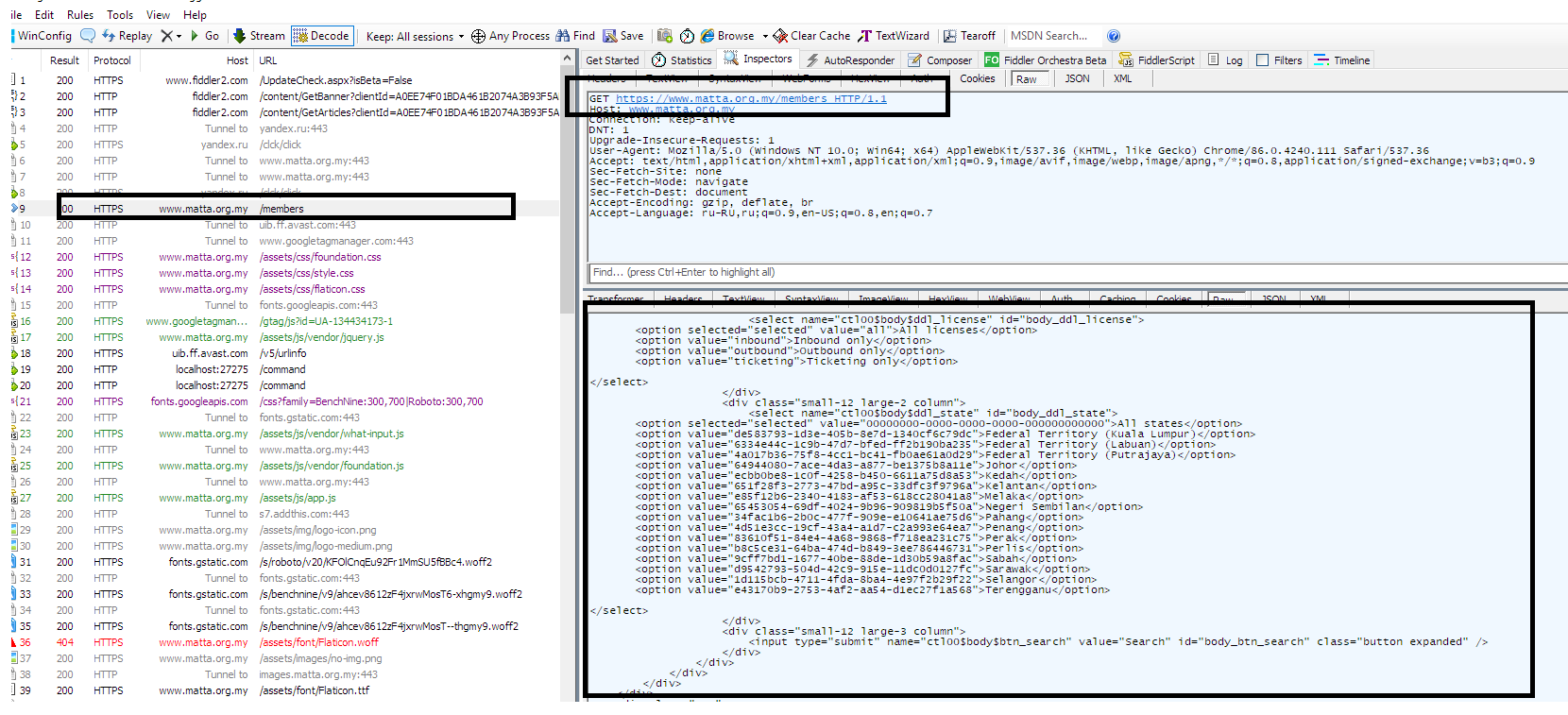Click the Tearoff button
1568x715 pixels.
(969, 36)
